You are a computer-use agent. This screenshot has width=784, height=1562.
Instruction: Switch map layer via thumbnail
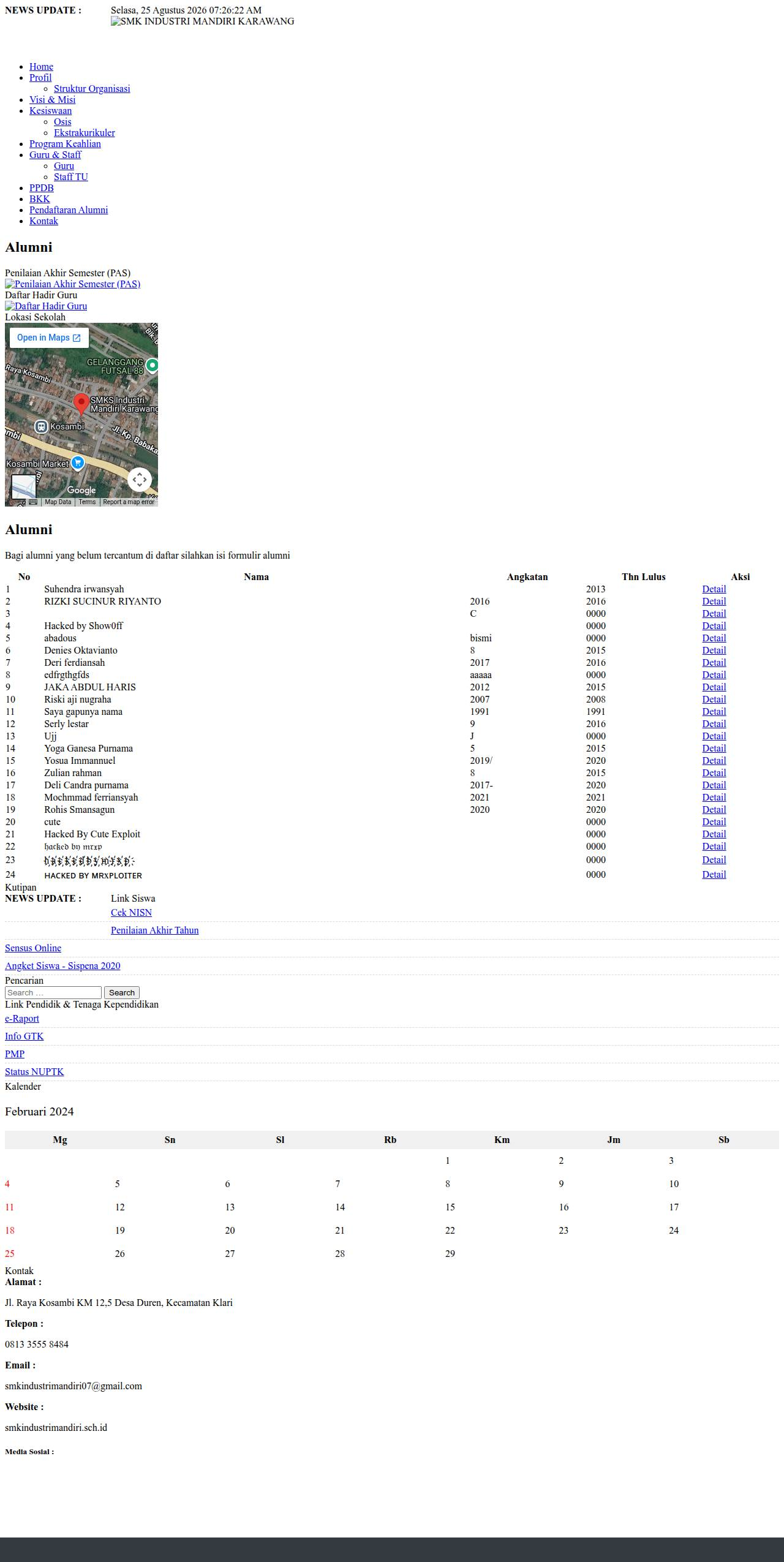tap(23, 488)
